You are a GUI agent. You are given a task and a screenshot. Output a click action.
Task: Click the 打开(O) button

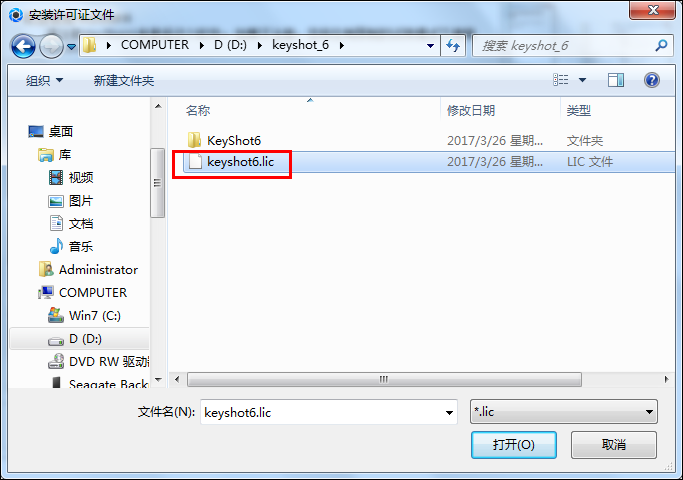click(x=514, y=445)
